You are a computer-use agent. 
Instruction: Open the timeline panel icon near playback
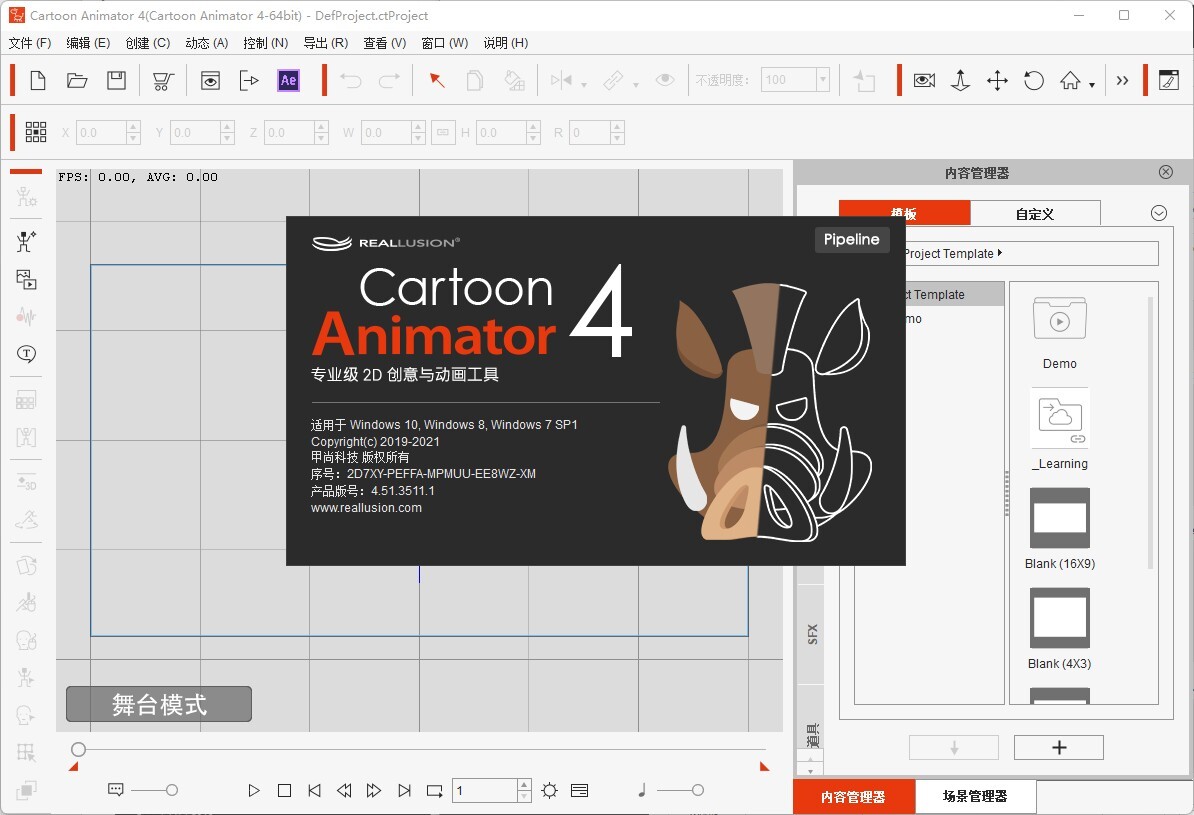pyautogui.click(x=579, y=791)
